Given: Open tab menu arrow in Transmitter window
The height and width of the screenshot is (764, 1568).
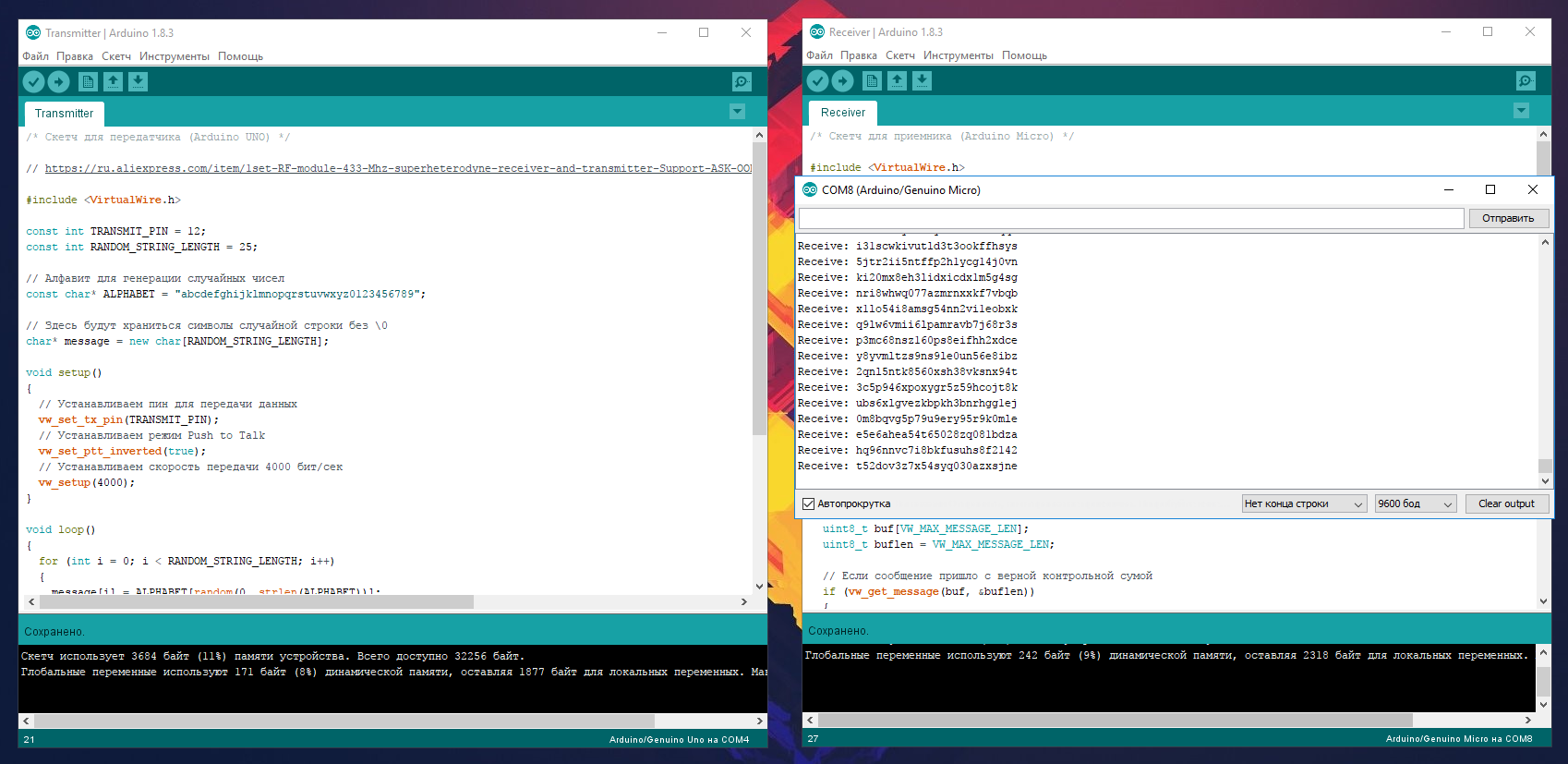Looking at the screenshot, I should coord(737,112).
